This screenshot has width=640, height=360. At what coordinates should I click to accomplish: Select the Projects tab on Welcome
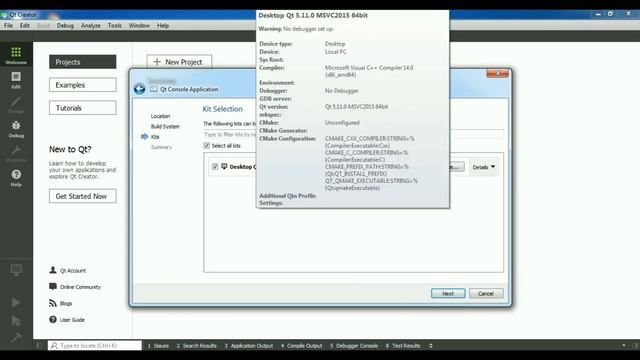[82, 62]
